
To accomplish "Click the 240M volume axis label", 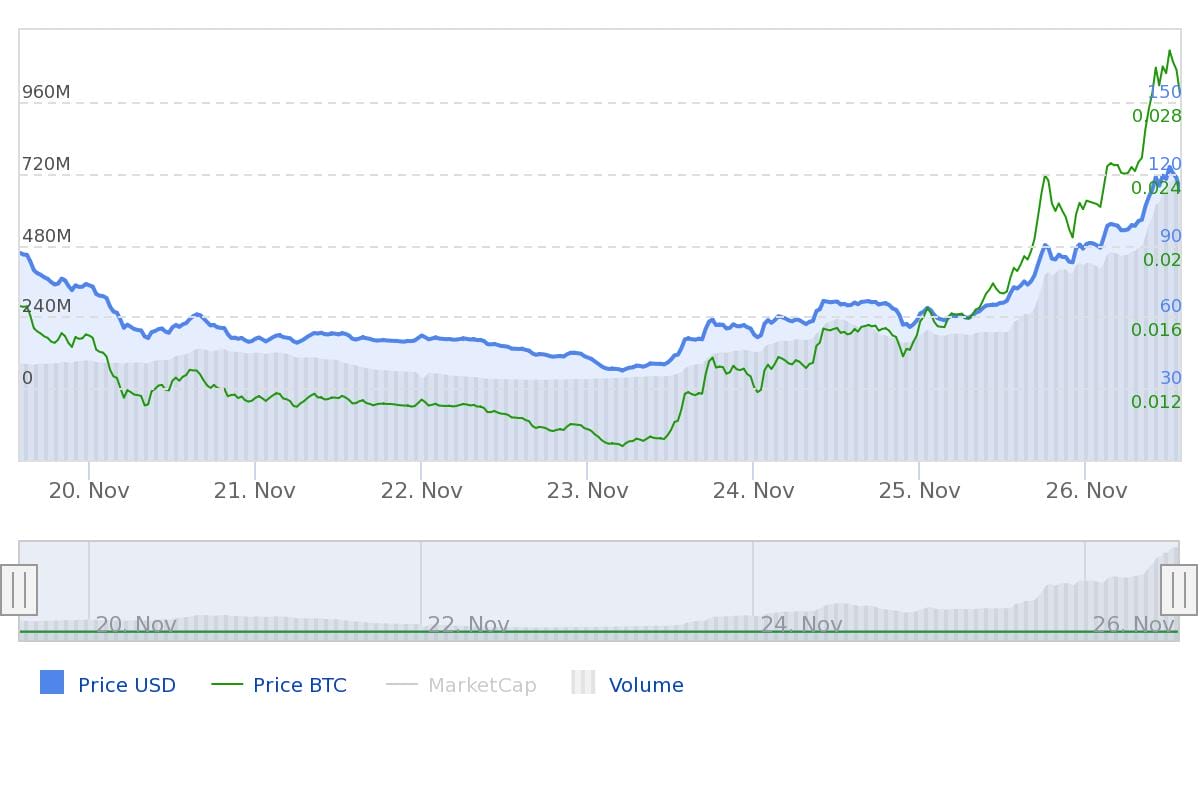I will pos(46,306).
